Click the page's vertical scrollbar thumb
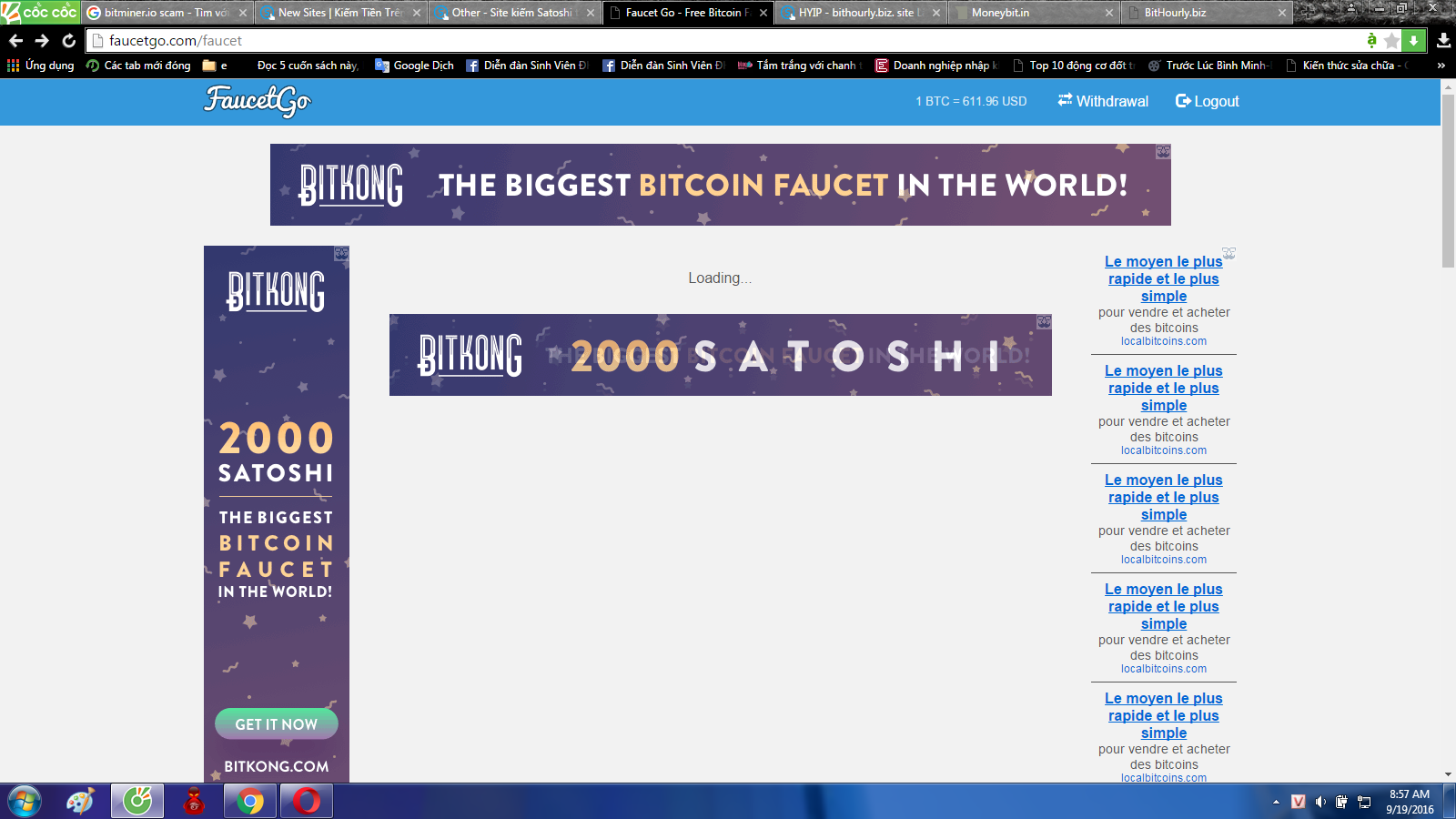 1449,180
